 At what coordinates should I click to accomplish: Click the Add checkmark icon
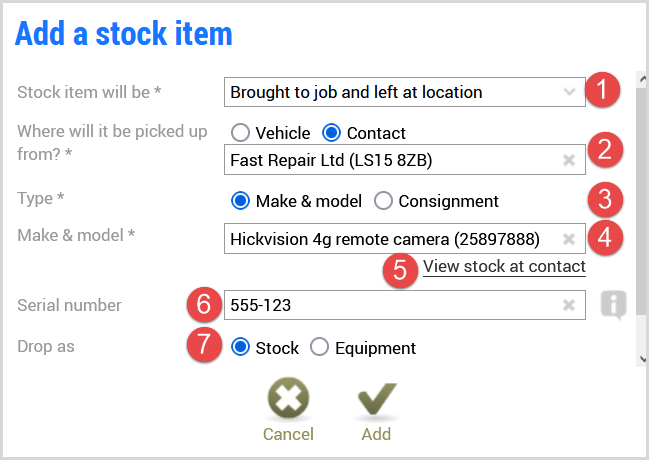coord(377,400)
